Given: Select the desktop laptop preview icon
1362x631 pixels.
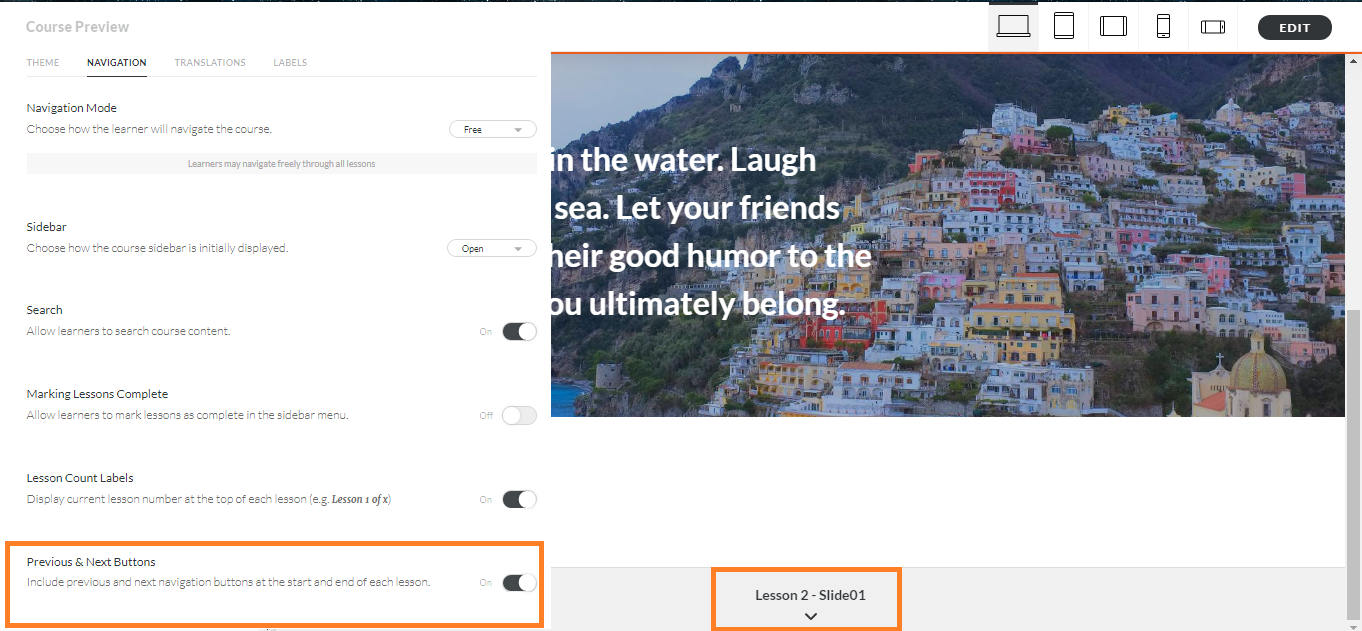Looking at the screenshot, I should 1013,26.
